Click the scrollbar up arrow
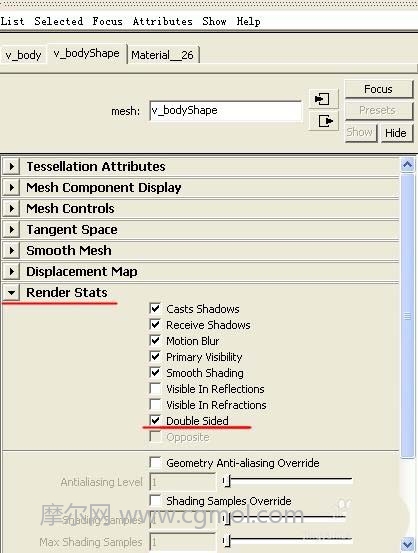418x553 pixels. point(407,165)
